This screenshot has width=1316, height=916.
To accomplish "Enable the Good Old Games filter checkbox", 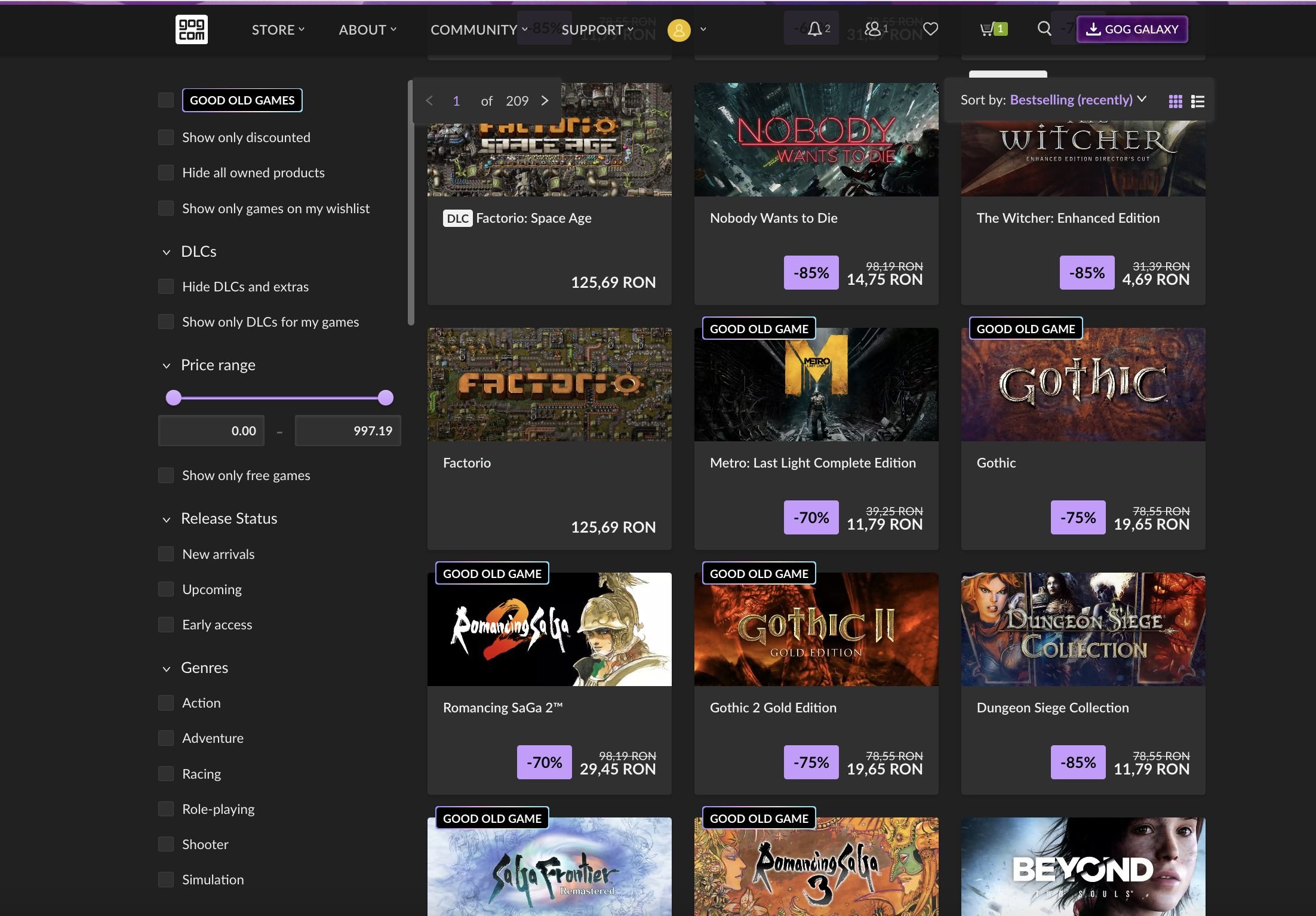I will pyautogui.click(x=166, y=100).
